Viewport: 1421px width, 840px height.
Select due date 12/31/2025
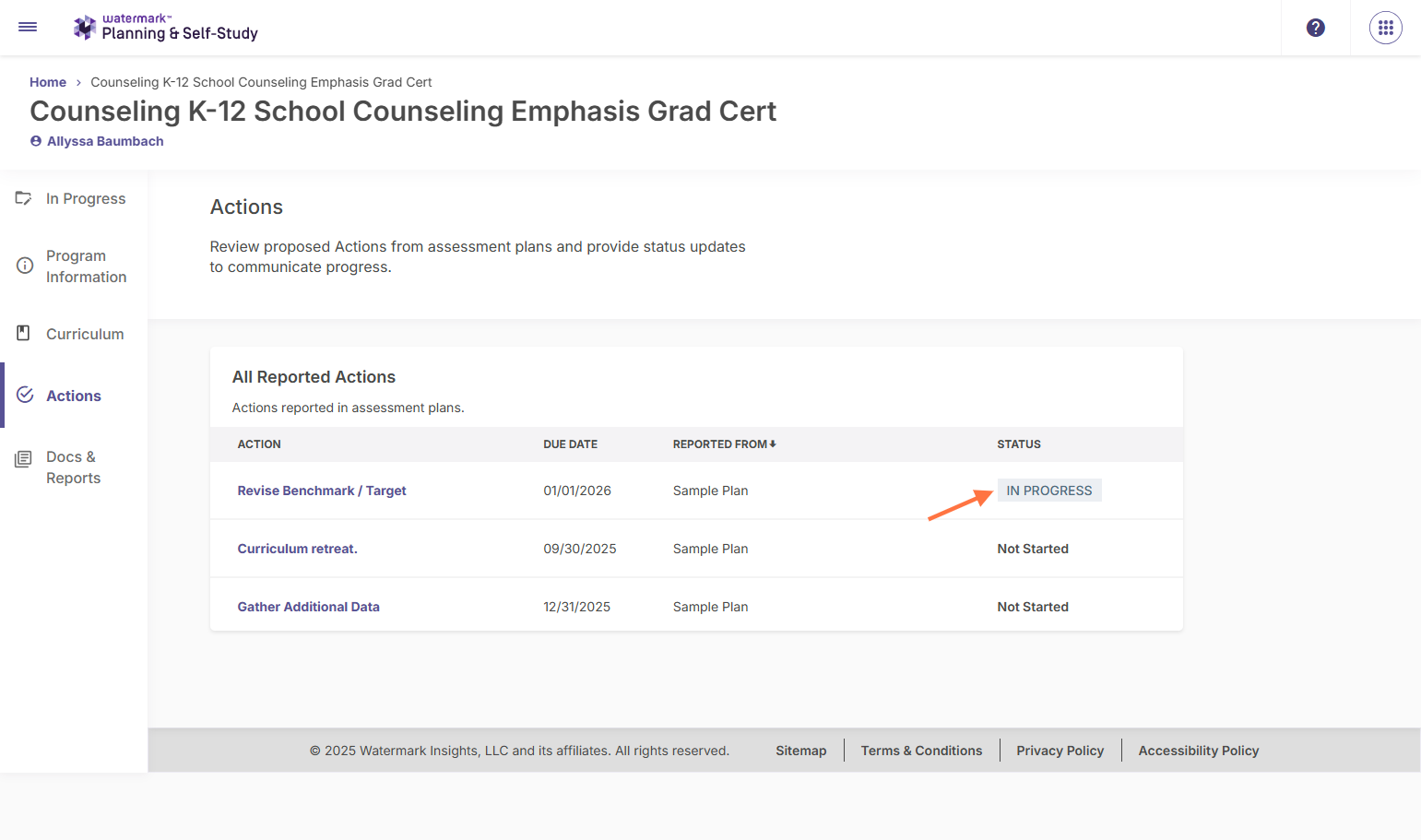point(577,607)
